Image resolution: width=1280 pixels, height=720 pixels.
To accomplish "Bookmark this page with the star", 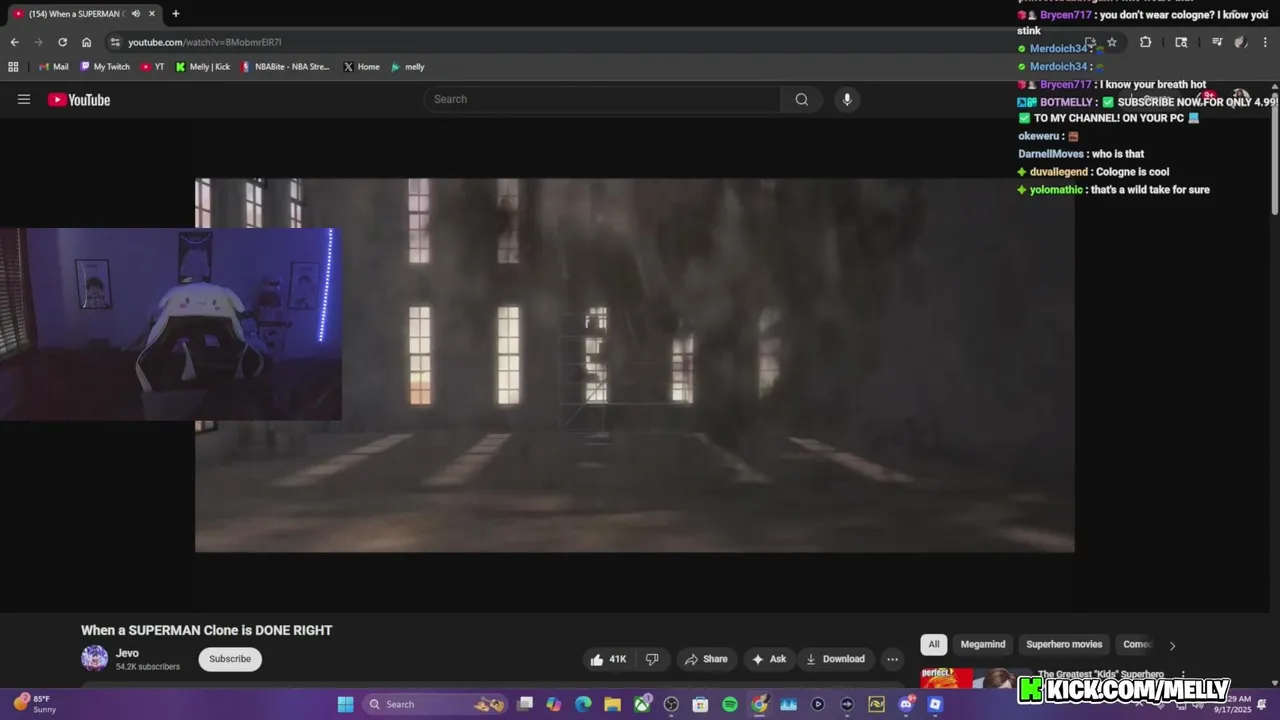I will (1112, 42).
